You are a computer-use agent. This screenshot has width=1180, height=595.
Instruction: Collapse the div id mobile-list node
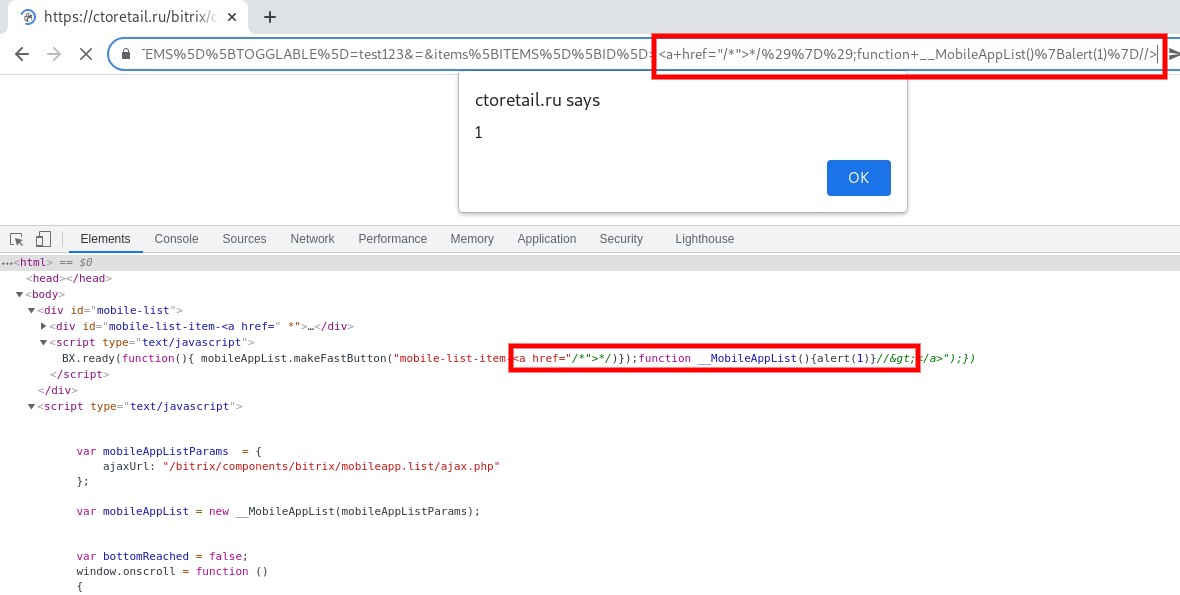tap(32, 310)
